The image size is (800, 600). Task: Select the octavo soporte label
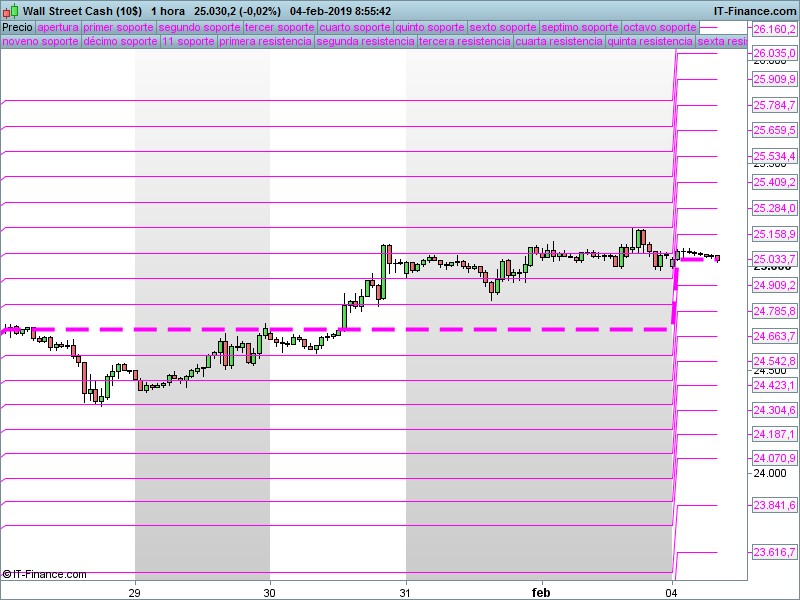[x=660, y=28]
